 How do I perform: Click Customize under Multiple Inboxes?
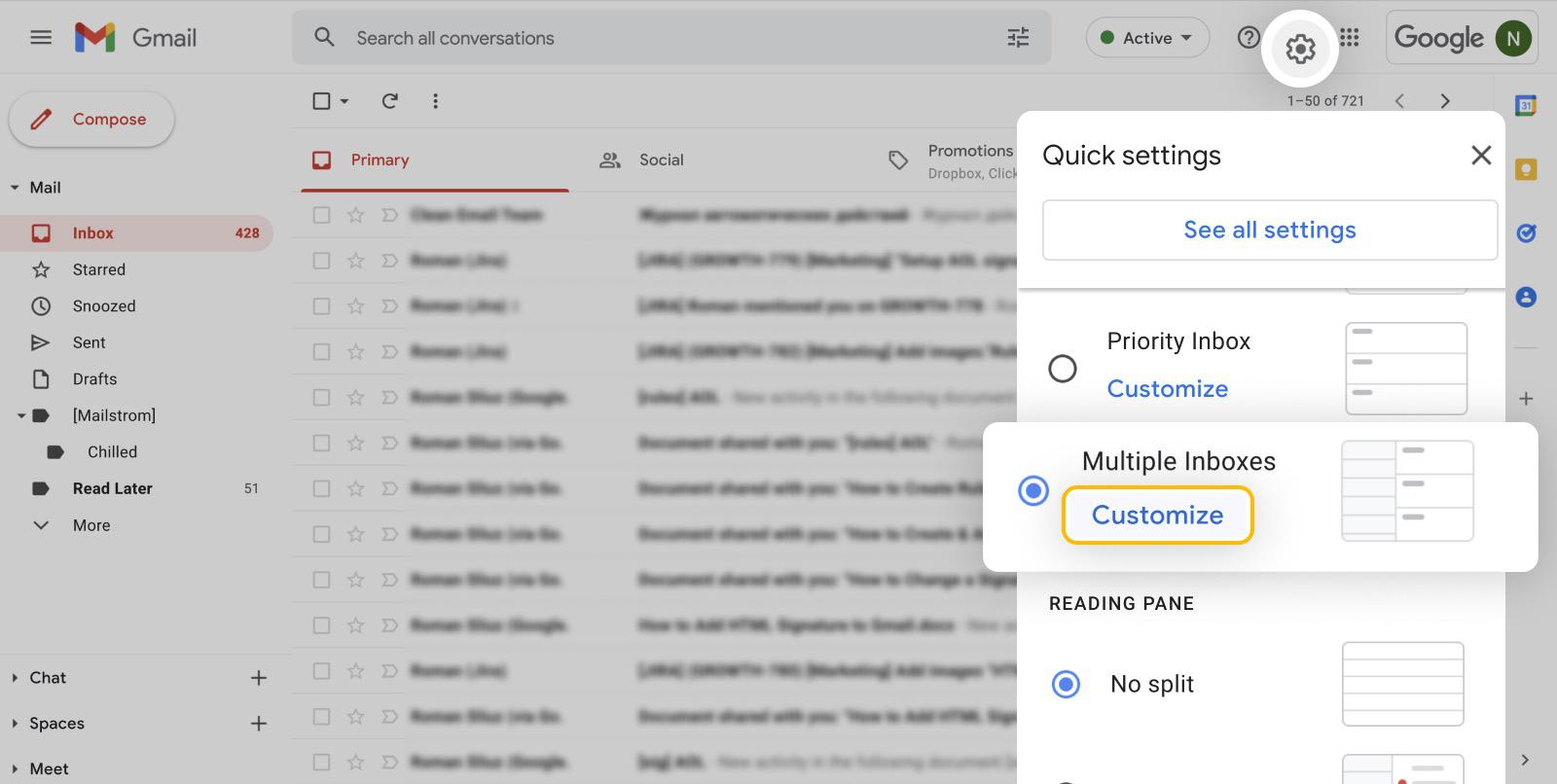pyautogui.click(x=1157, y=515)
